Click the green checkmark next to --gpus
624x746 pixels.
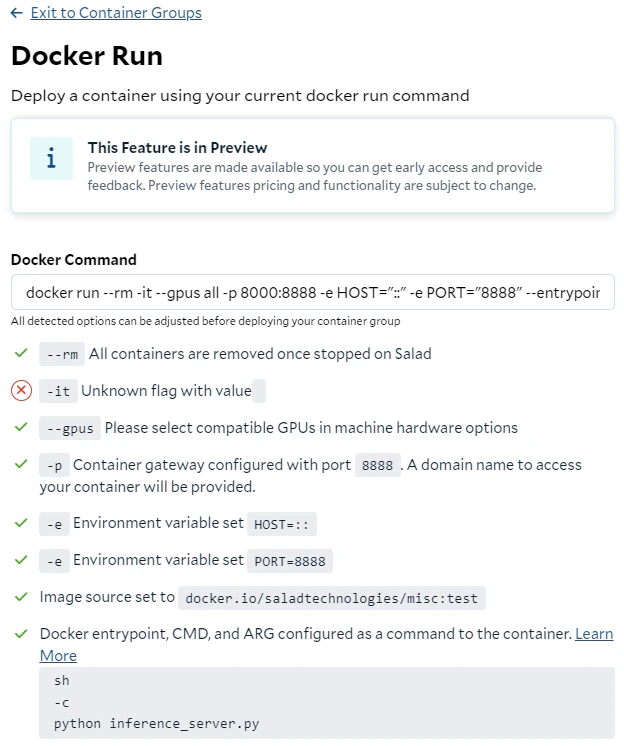point(21,427)
